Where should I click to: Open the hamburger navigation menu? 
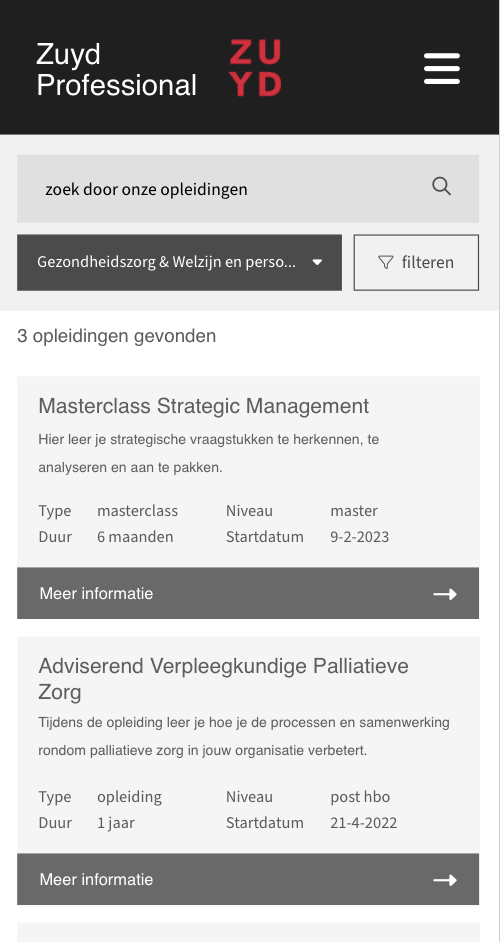pos(442,68)
